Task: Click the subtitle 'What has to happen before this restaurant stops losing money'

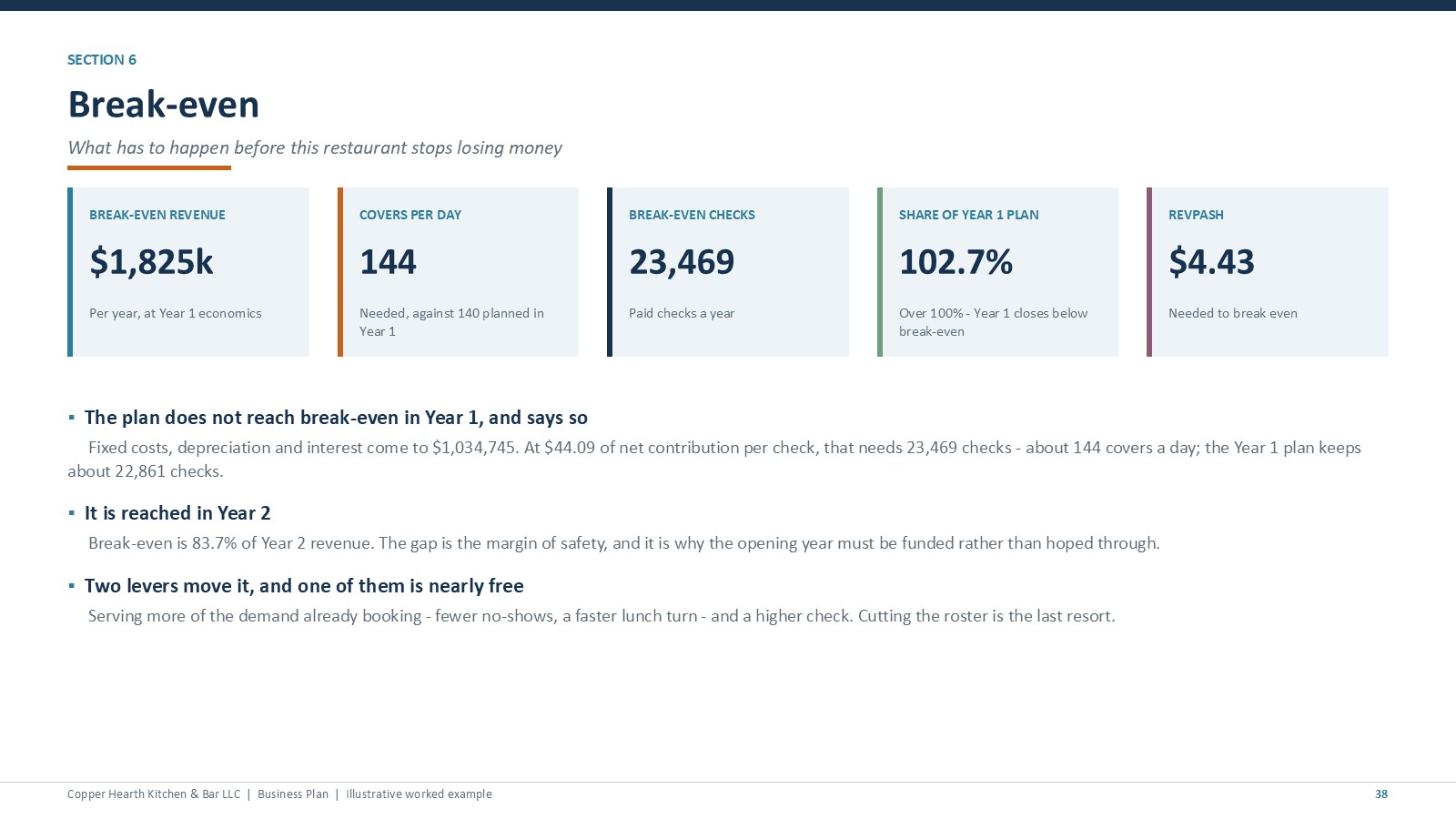Action: point(315,147)
